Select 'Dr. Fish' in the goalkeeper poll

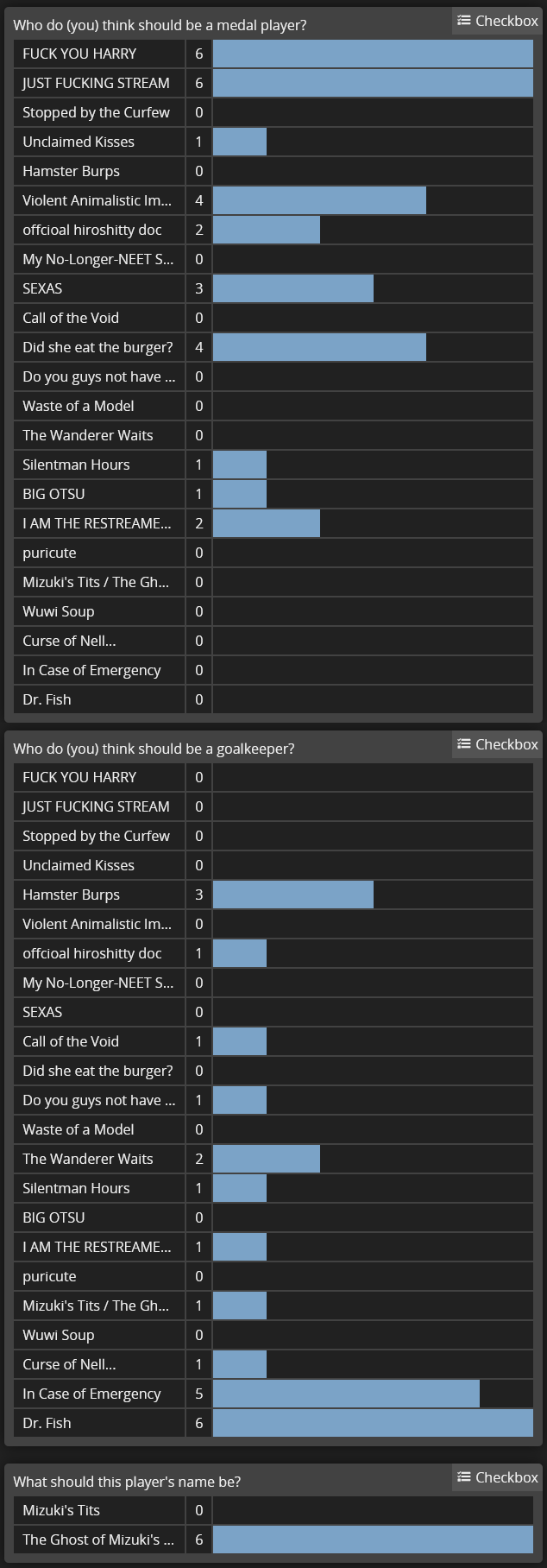click(x=273, y=1423)
